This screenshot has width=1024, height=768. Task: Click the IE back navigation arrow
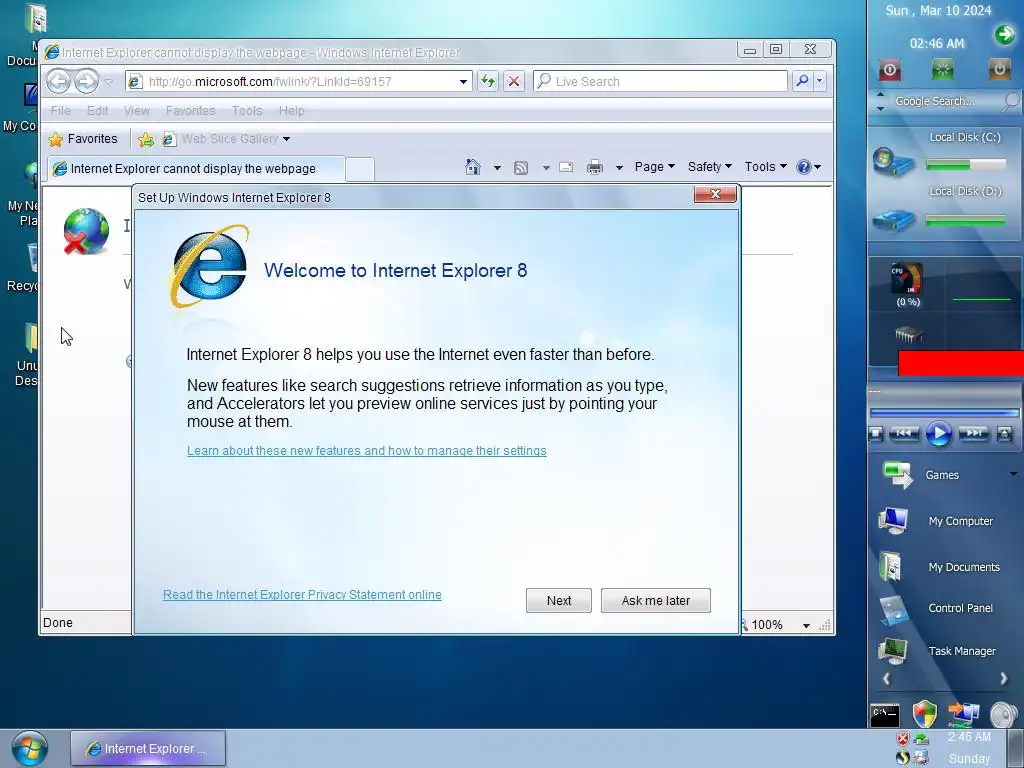tap(59, 82)
